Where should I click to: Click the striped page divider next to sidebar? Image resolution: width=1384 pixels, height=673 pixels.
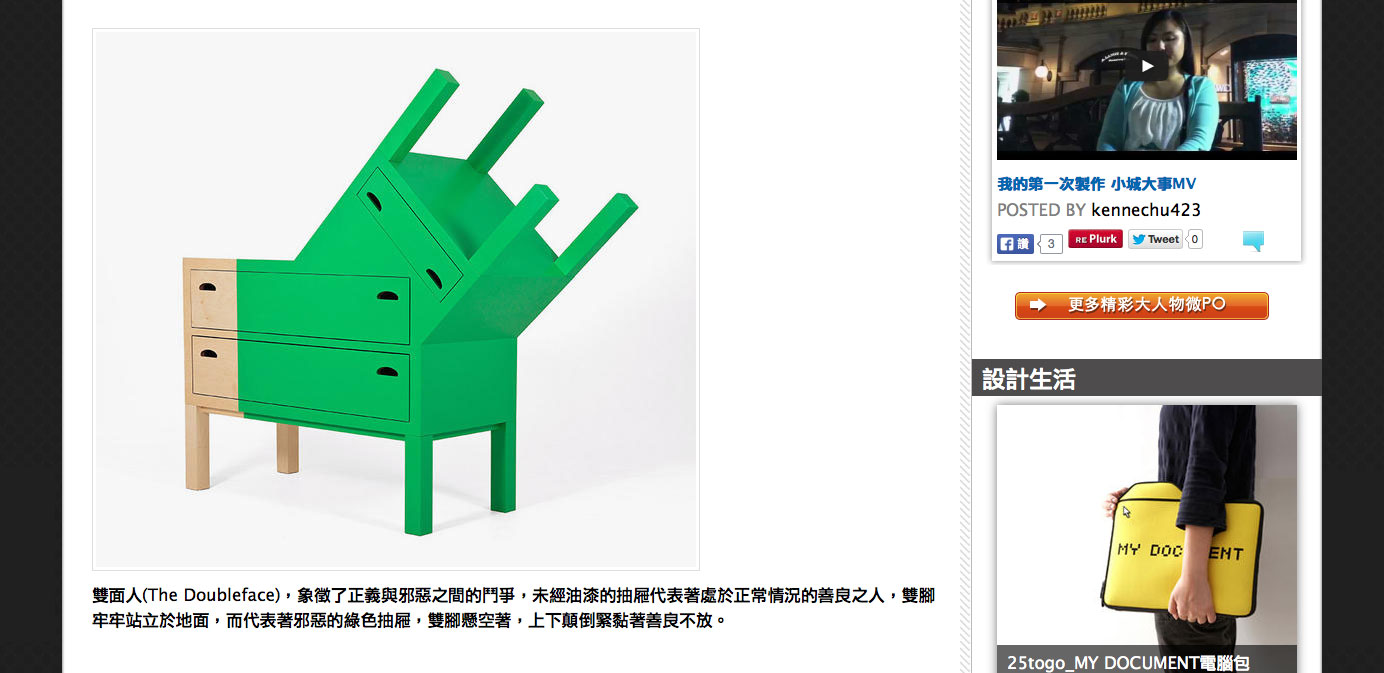click(965, 336)
